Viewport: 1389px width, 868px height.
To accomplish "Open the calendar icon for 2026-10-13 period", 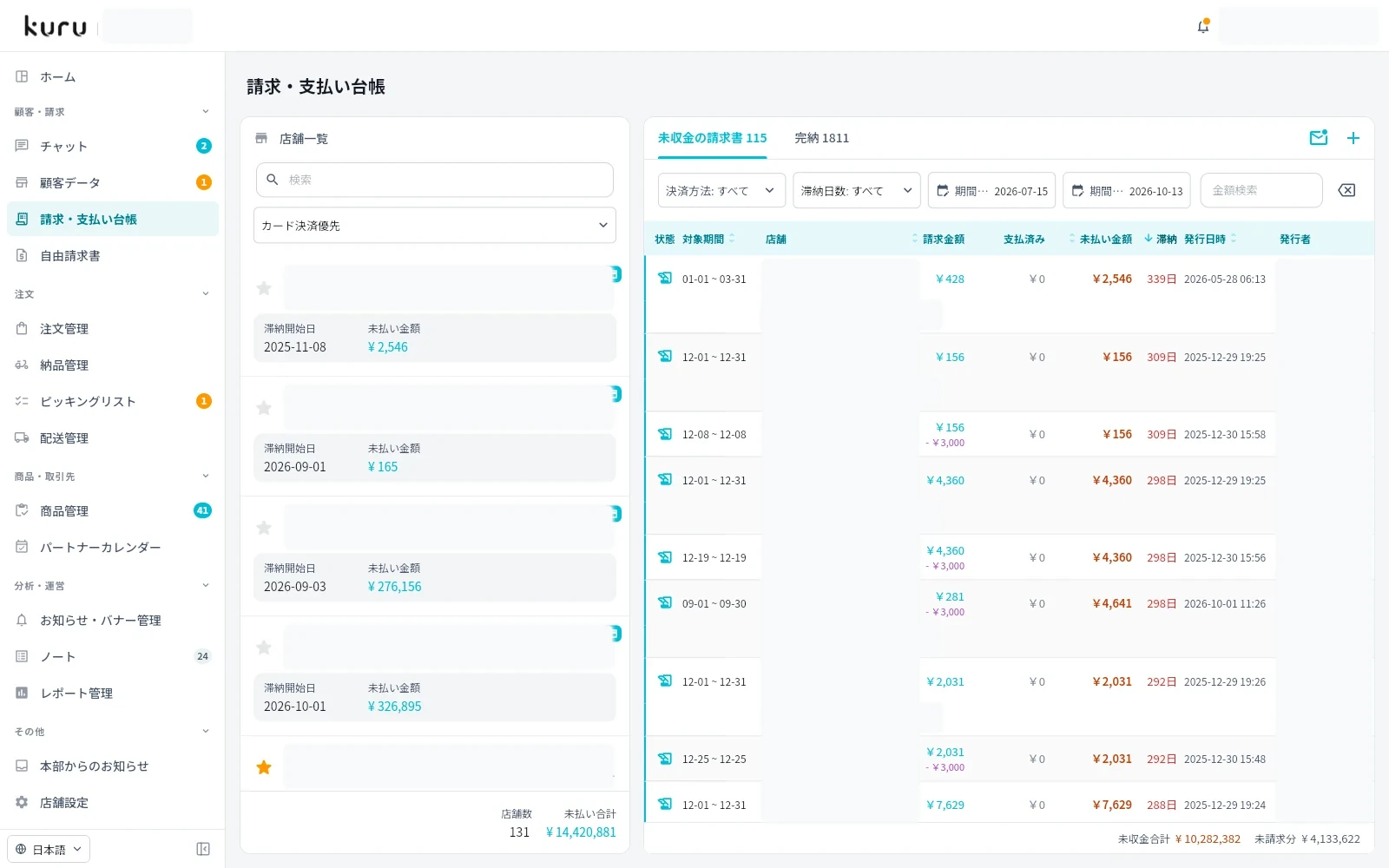I will click(1077, 190).
